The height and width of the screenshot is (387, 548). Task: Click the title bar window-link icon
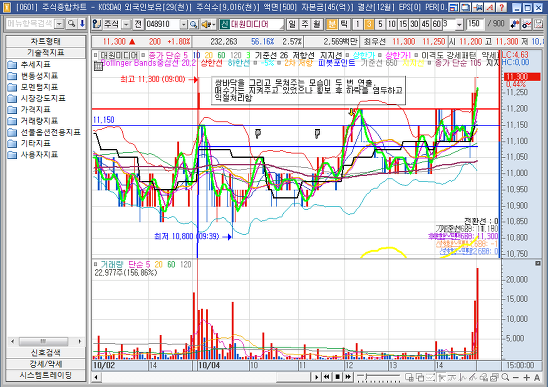pos(454,7)
